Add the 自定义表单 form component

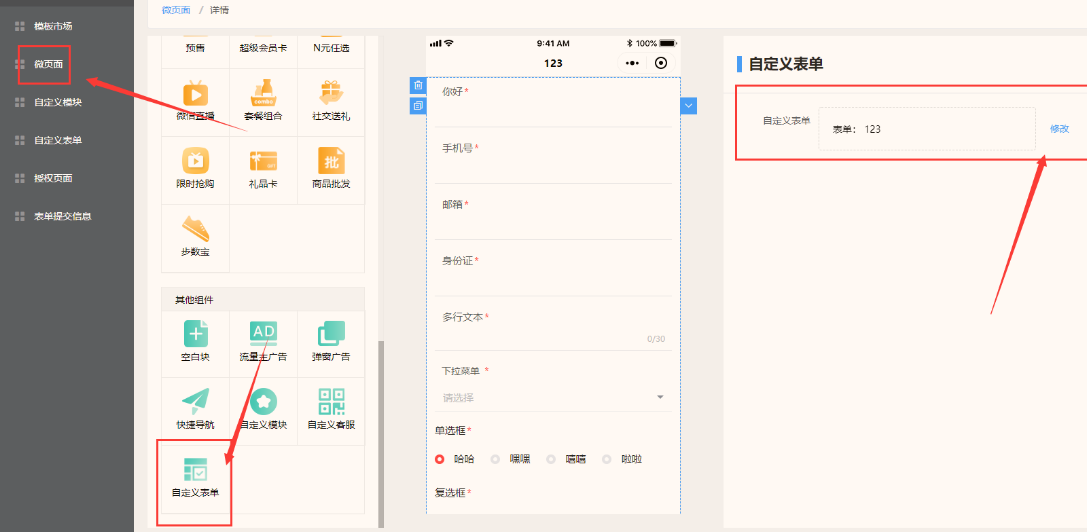click(x=195, y=479)
